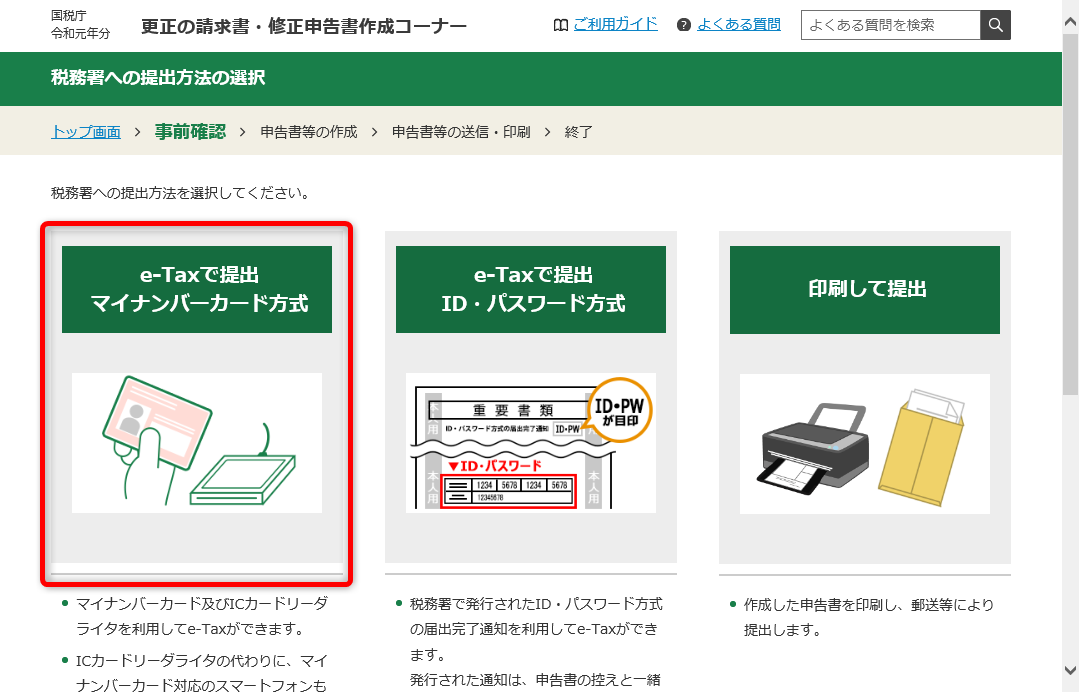
Task: Click the 申告書等の送信・印刷 breadcrumb step
Action: point(461,131)
